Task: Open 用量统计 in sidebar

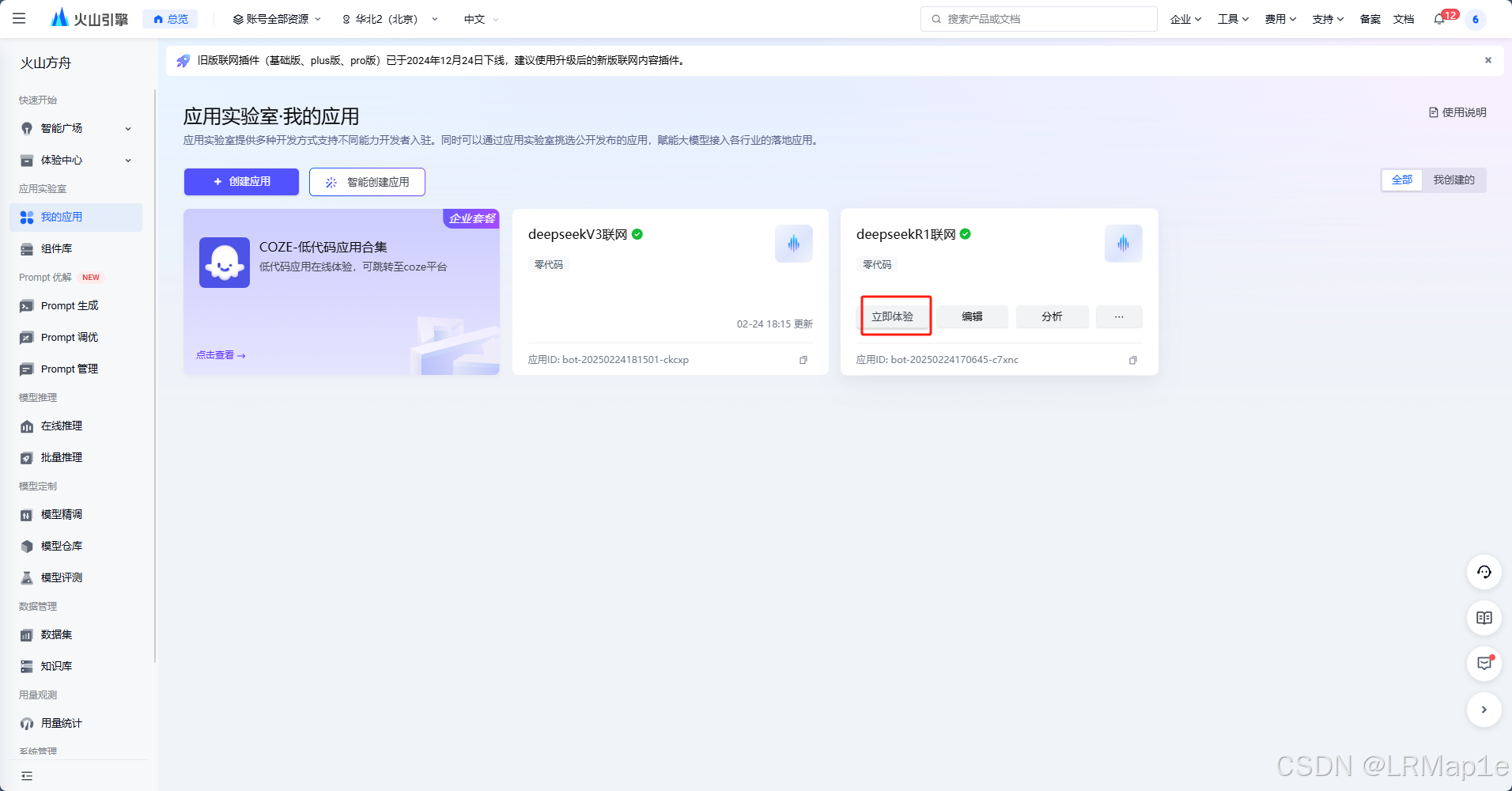Action: click(76, 723)
